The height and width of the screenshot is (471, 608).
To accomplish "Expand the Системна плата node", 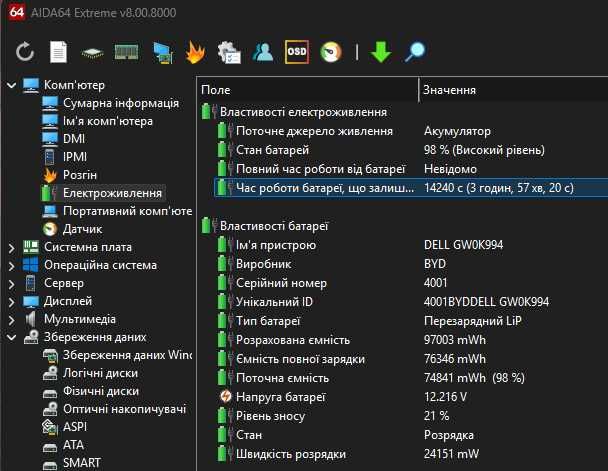I will [x=12, y=247].
